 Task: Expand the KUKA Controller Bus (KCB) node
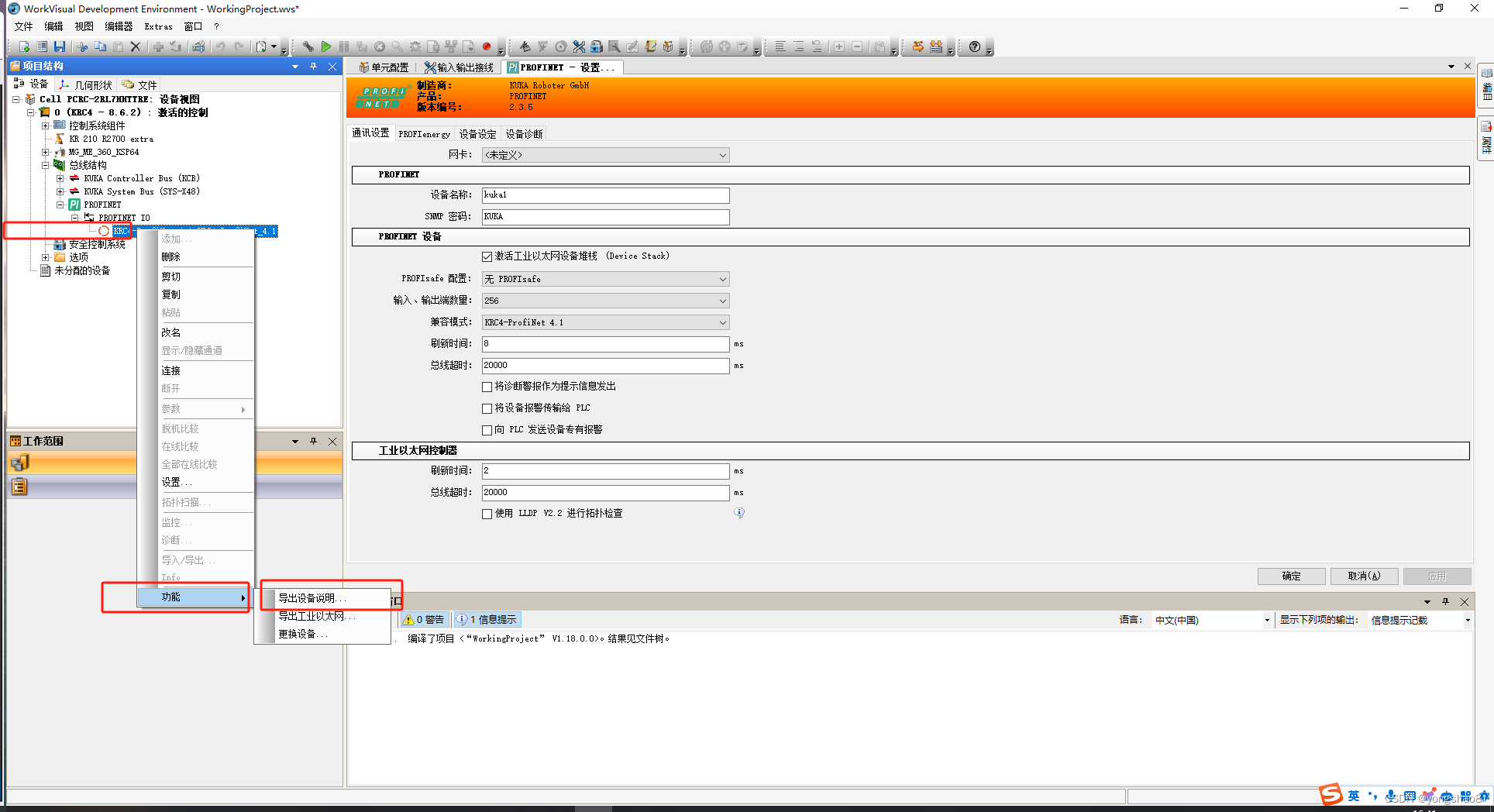60,178
